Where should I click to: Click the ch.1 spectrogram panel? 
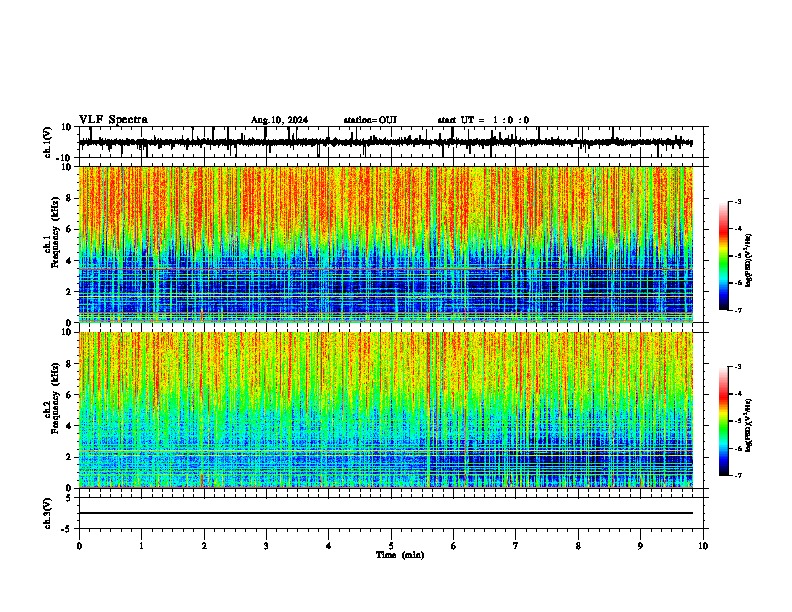[386, 244]
